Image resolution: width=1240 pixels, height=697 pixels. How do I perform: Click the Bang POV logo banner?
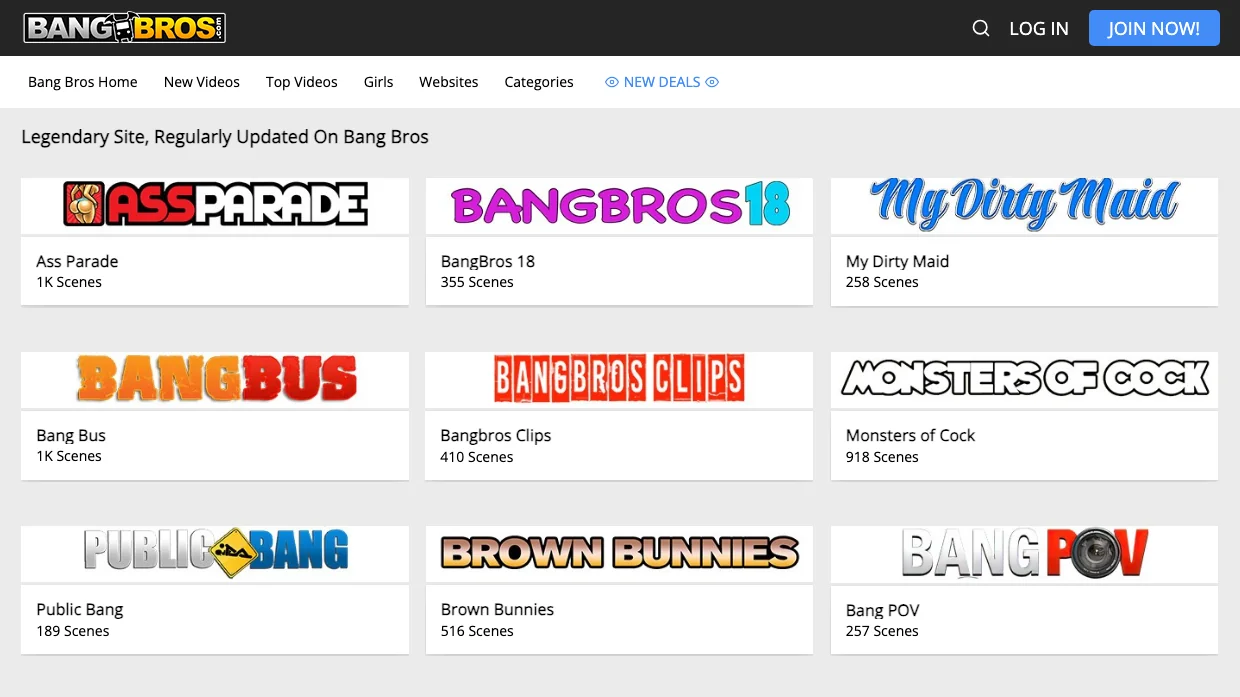[1024, 553]
